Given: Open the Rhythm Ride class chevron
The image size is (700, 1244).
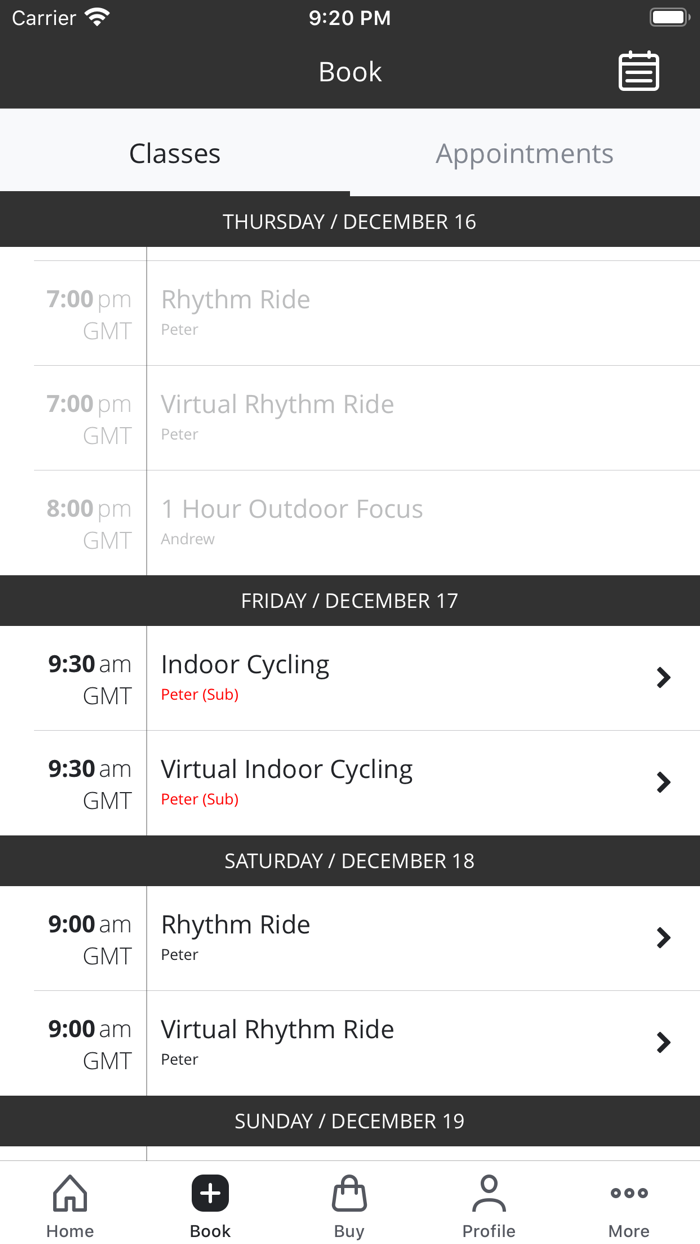Looking at the screenshot, I should (x=664, y=938).
